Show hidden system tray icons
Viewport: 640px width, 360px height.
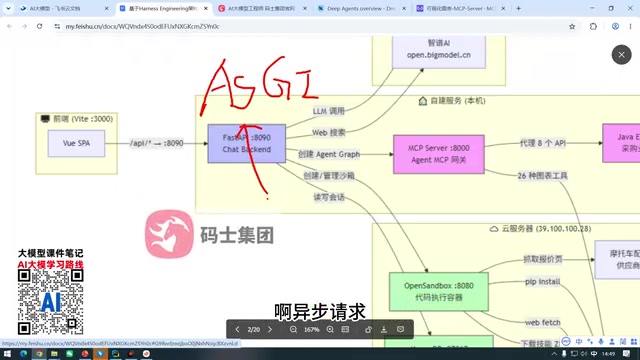coord(554,354)
